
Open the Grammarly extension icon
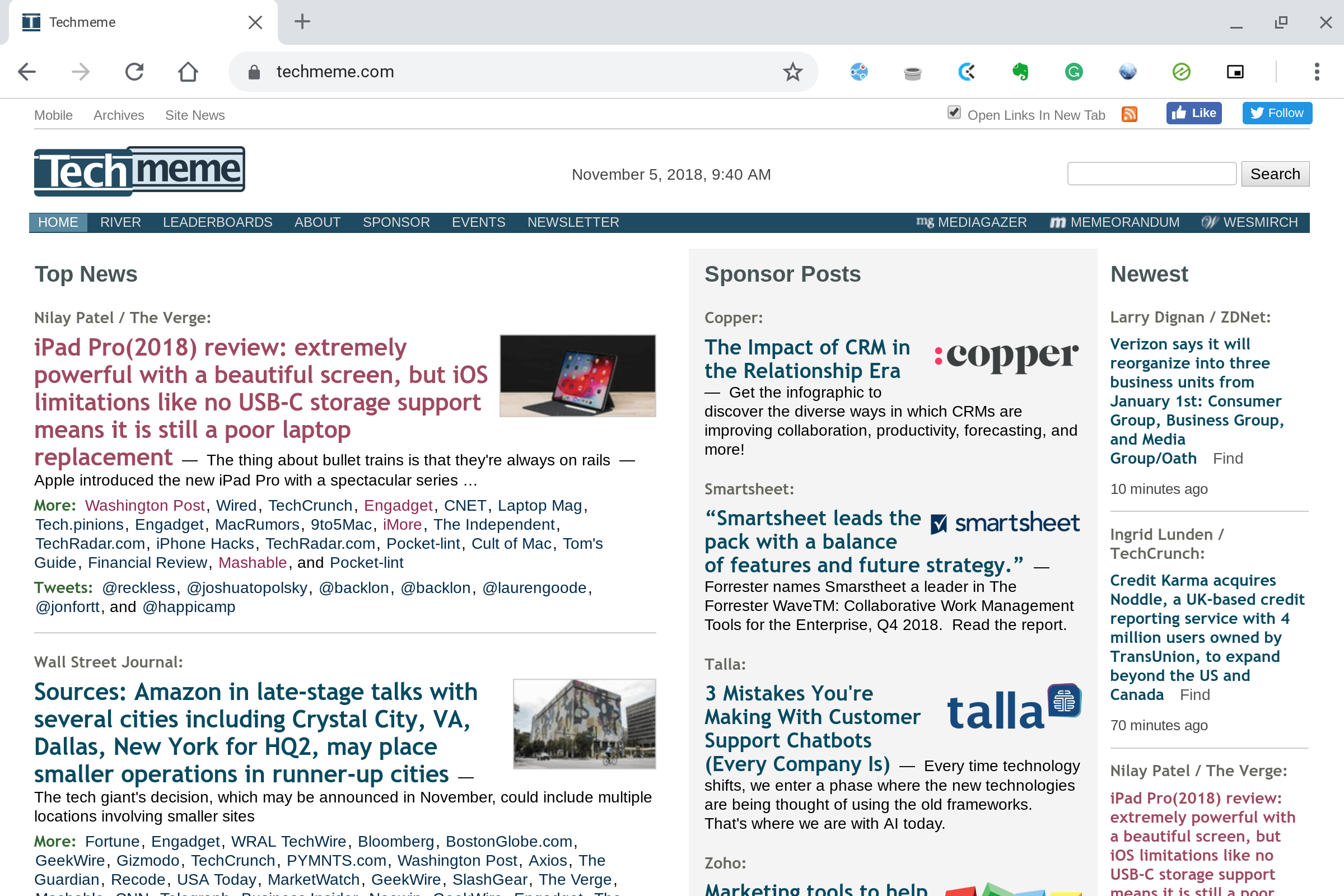pyautogui.click(x=1074, y=72)
